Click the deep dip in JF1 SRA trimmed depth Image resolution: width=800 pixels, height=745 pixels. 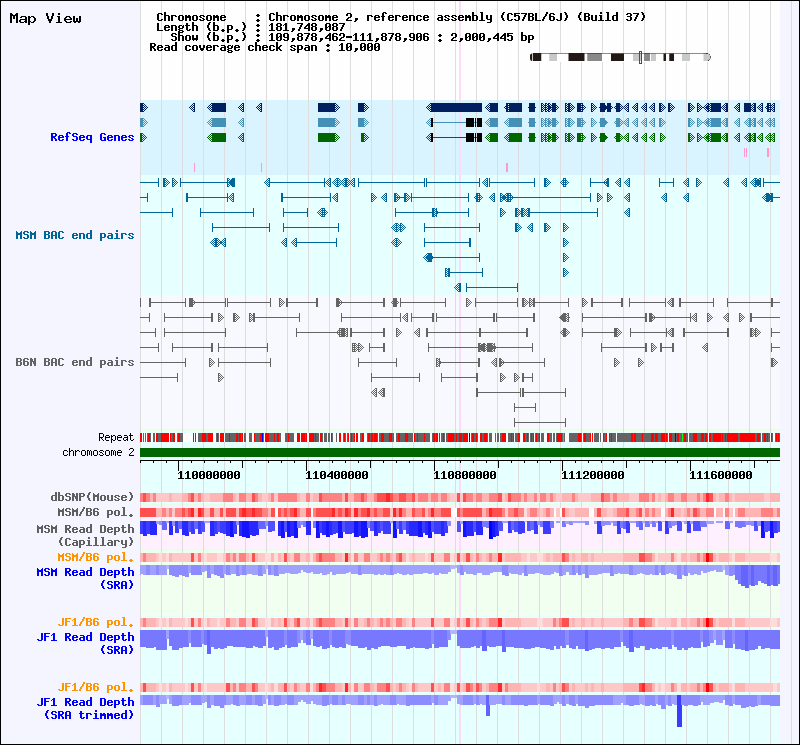click(679, 711)
